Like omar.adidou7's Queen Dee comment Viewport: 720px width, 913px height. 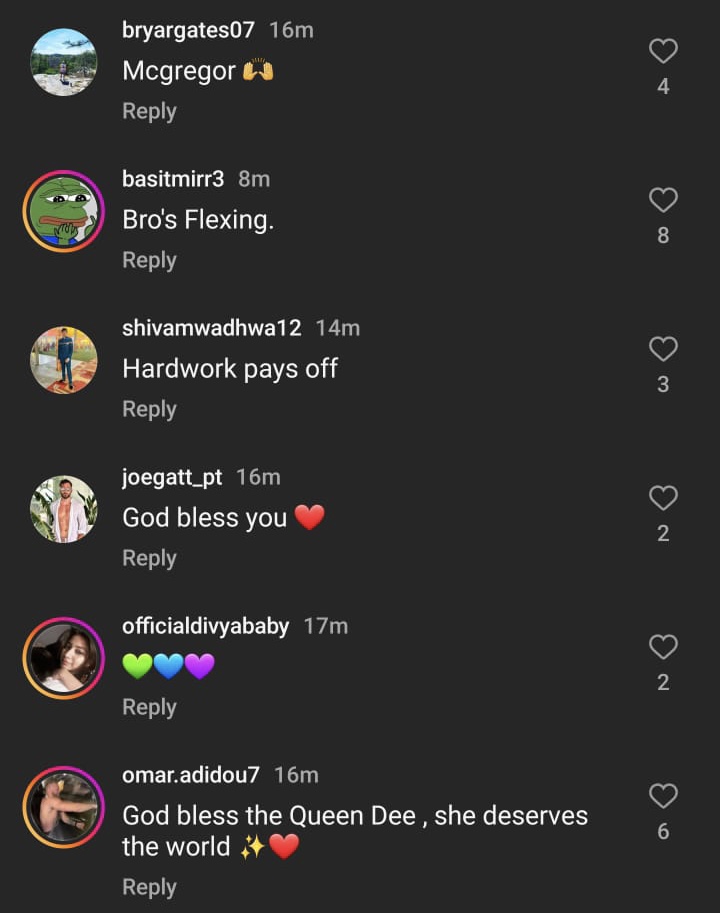pos(663,796)
